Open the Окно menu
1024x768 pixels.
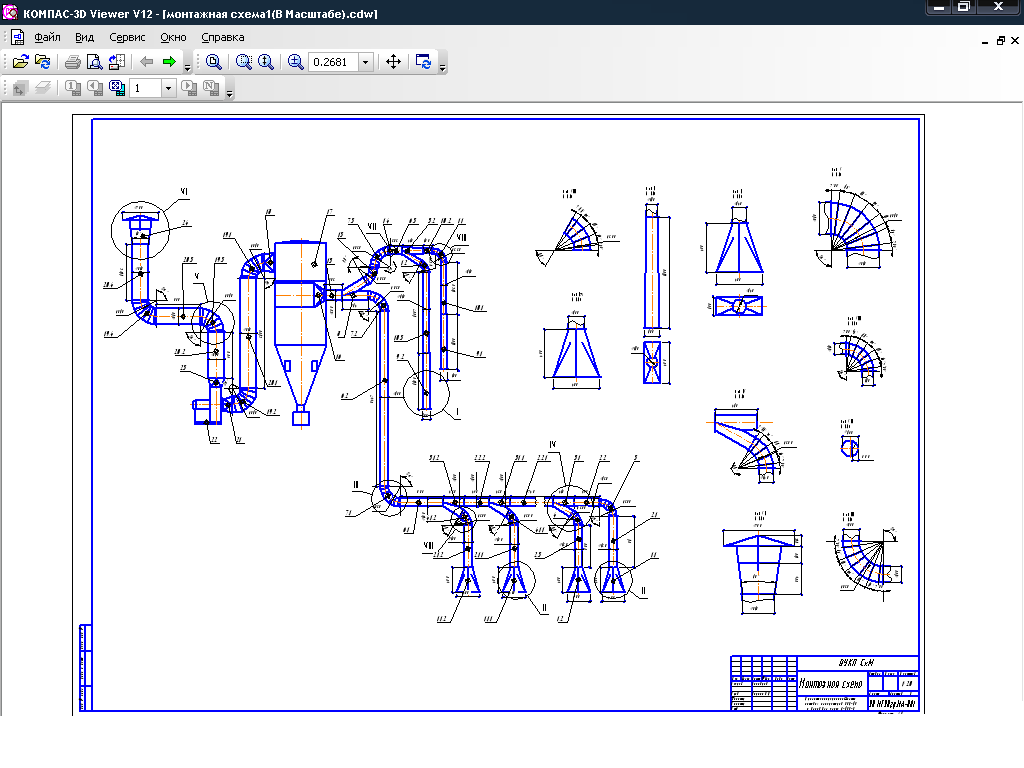tap(173, 37)
